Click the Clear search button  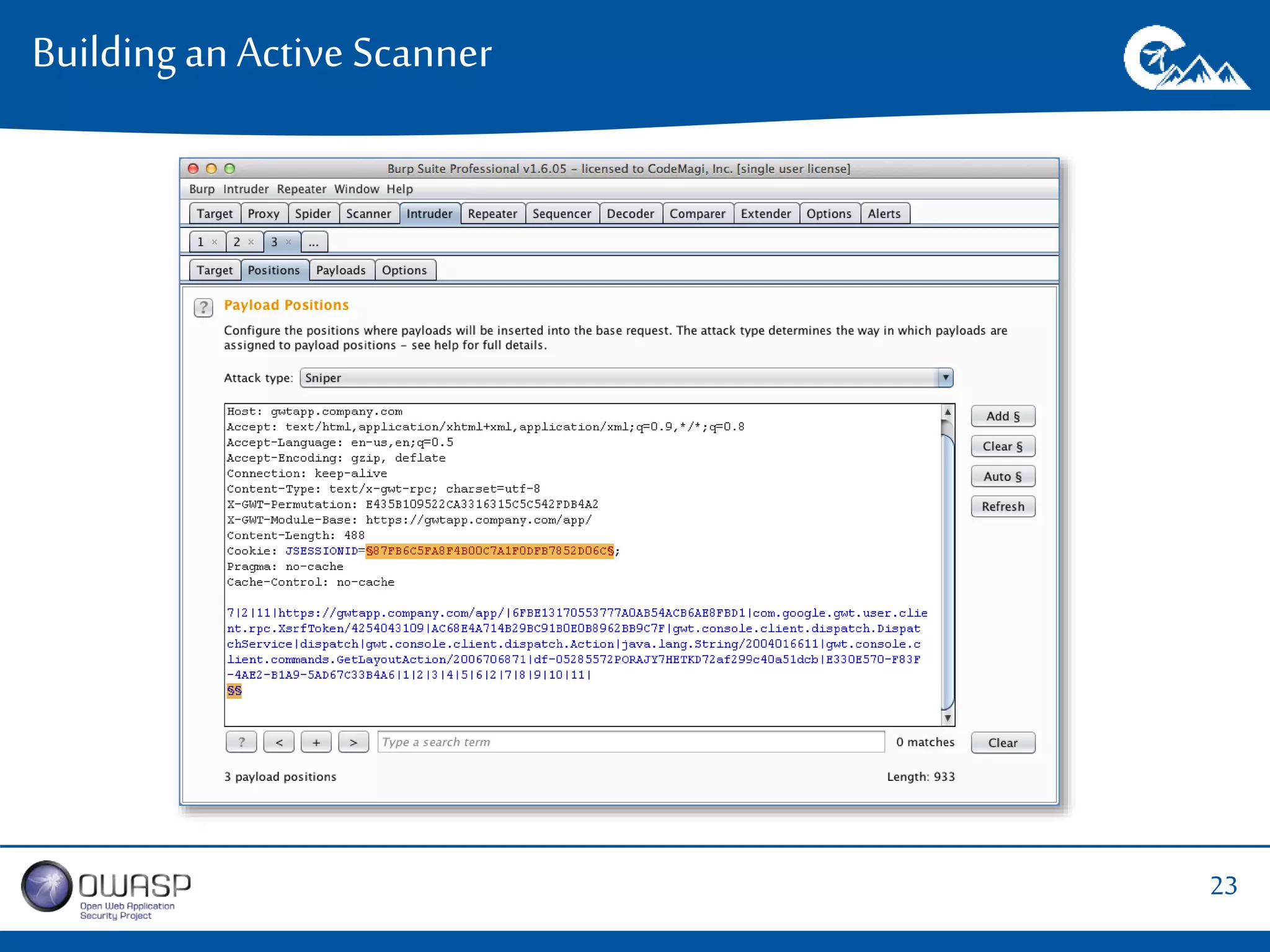point(1003,743)
